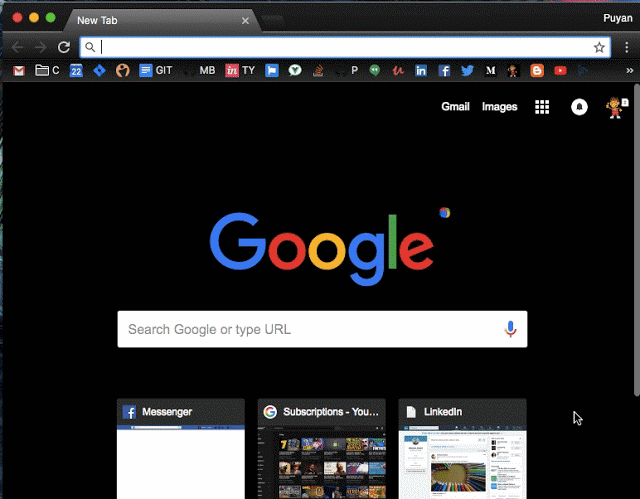Open the MB bookmark
Image resolution: width=640 pixels, height=499 pixels.
[x=200, y=71]
